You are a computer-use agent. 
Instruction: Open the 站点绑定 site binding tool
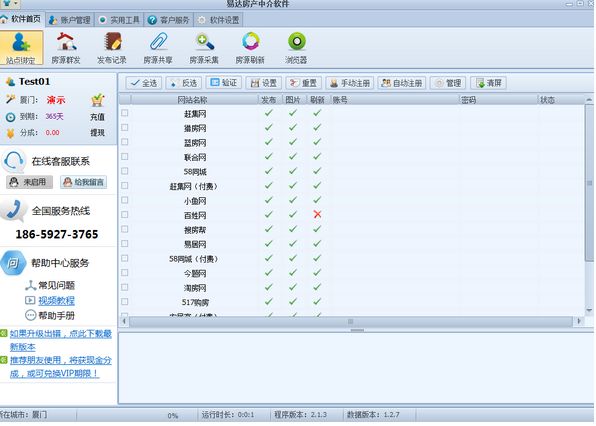tap(21, 48)
